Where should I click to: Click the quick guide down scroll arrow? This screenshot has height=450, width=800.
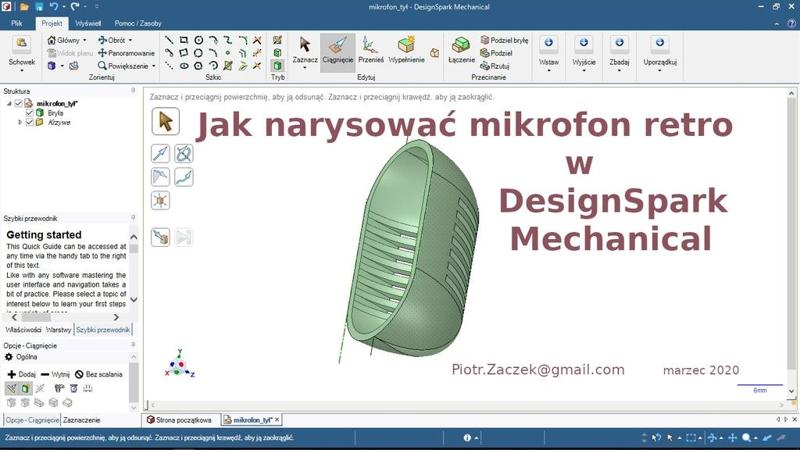(x=134, y=300)
